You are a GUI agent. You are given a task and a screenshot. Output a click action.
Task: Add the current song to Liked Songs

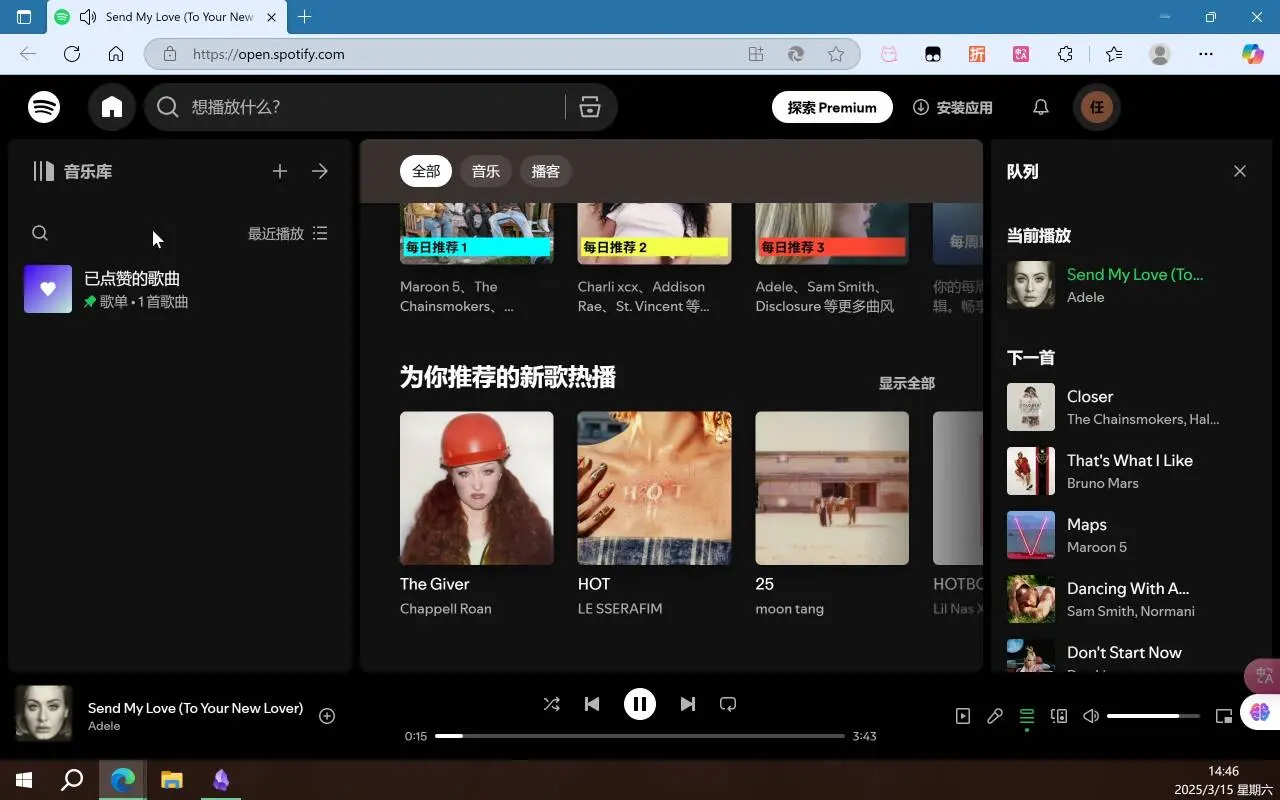click(x=327, y=716)
